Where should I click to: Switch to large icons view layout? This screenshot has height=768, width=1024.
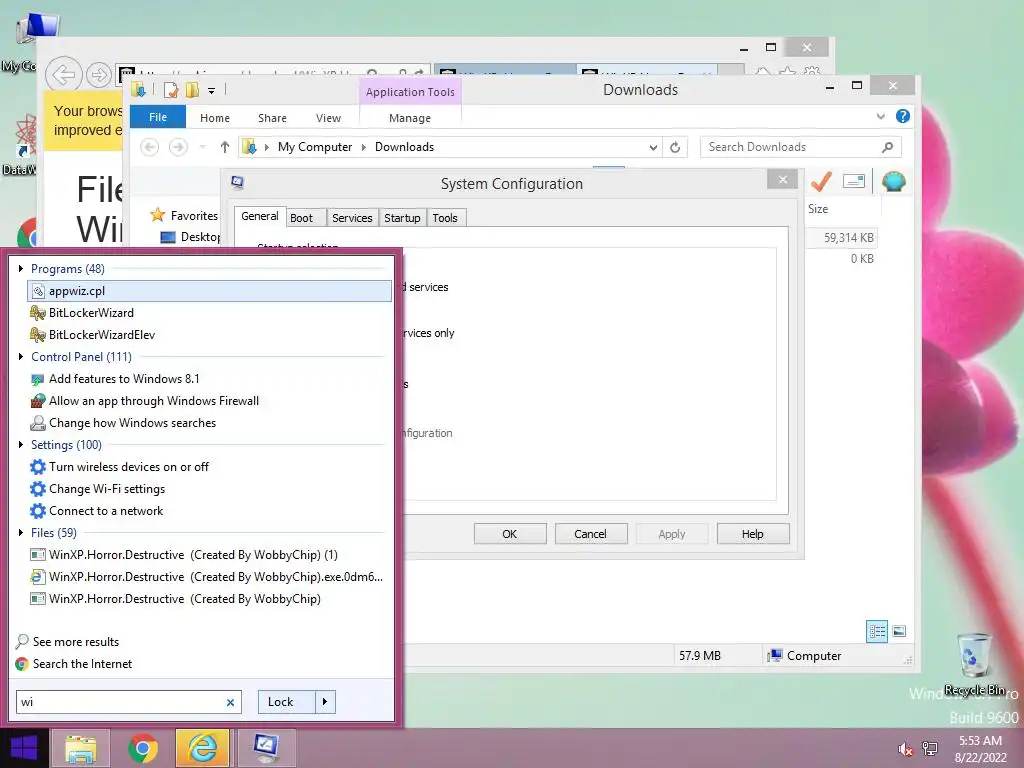[x=899, y=632]
